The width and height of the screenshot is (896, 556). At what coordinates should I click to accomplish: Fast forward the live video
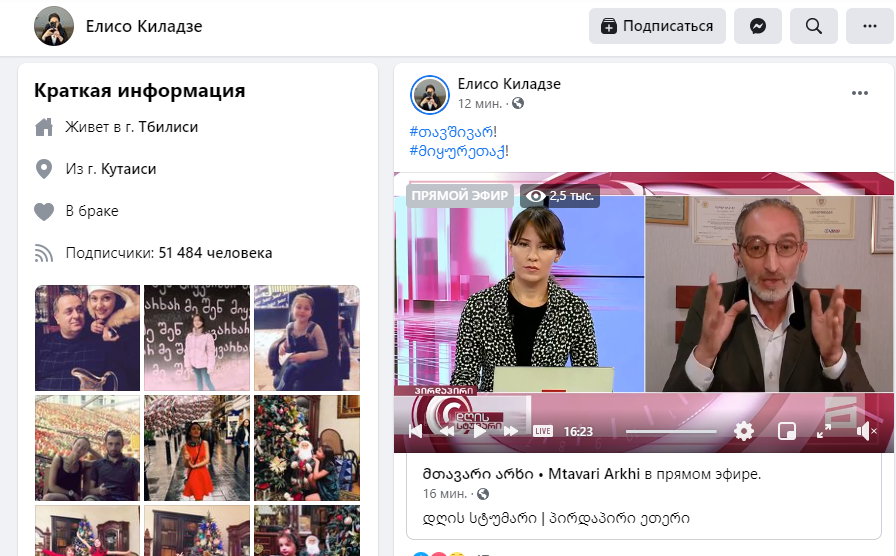[510, 431]
